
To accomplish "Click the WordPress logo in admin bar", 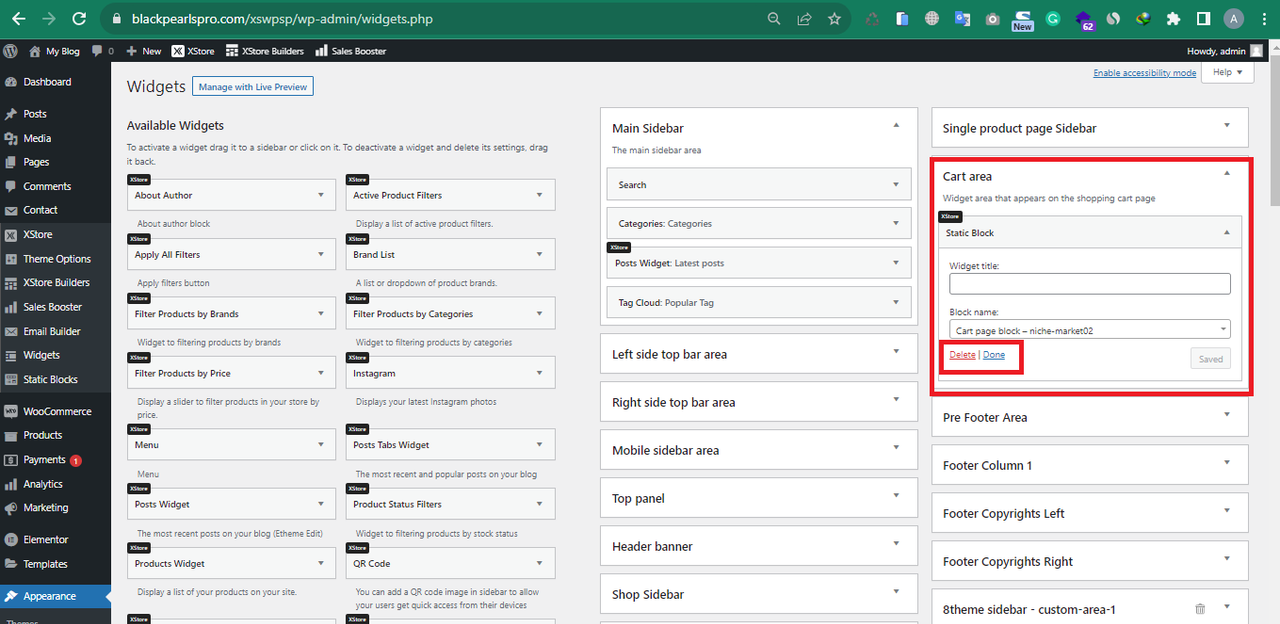I will 10,51.
